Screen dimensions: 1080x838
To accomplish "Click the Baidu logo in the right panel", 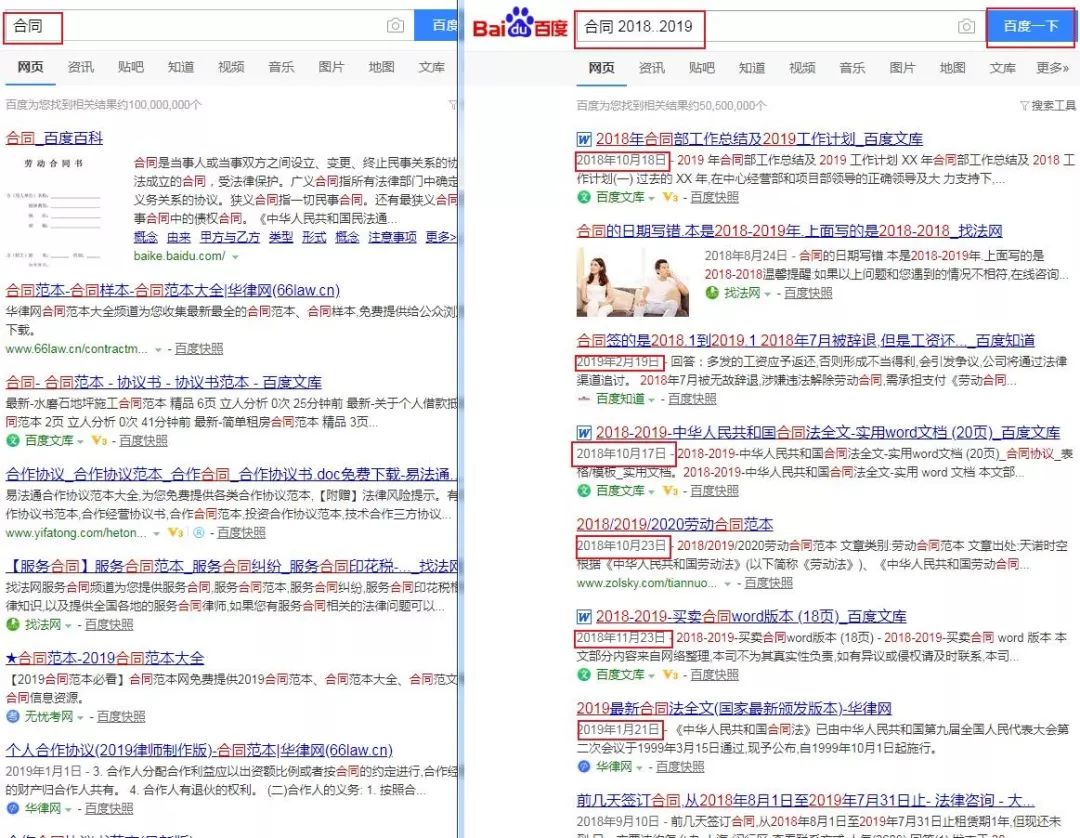I will pyautogui.click(x=520, y=23).
